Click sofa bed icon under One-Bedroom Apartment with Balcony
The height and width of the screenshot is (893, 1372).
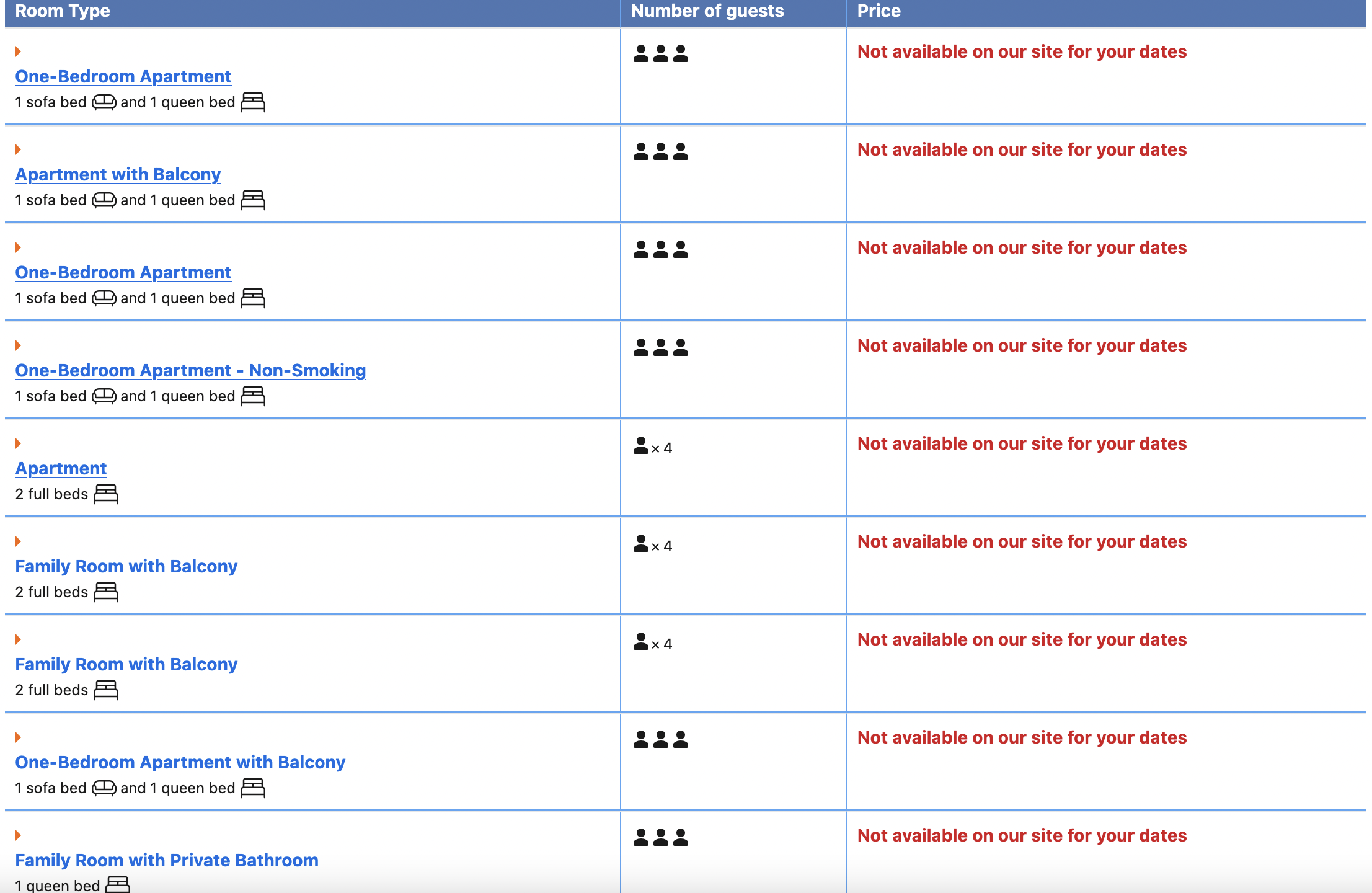tap(104, 788)
